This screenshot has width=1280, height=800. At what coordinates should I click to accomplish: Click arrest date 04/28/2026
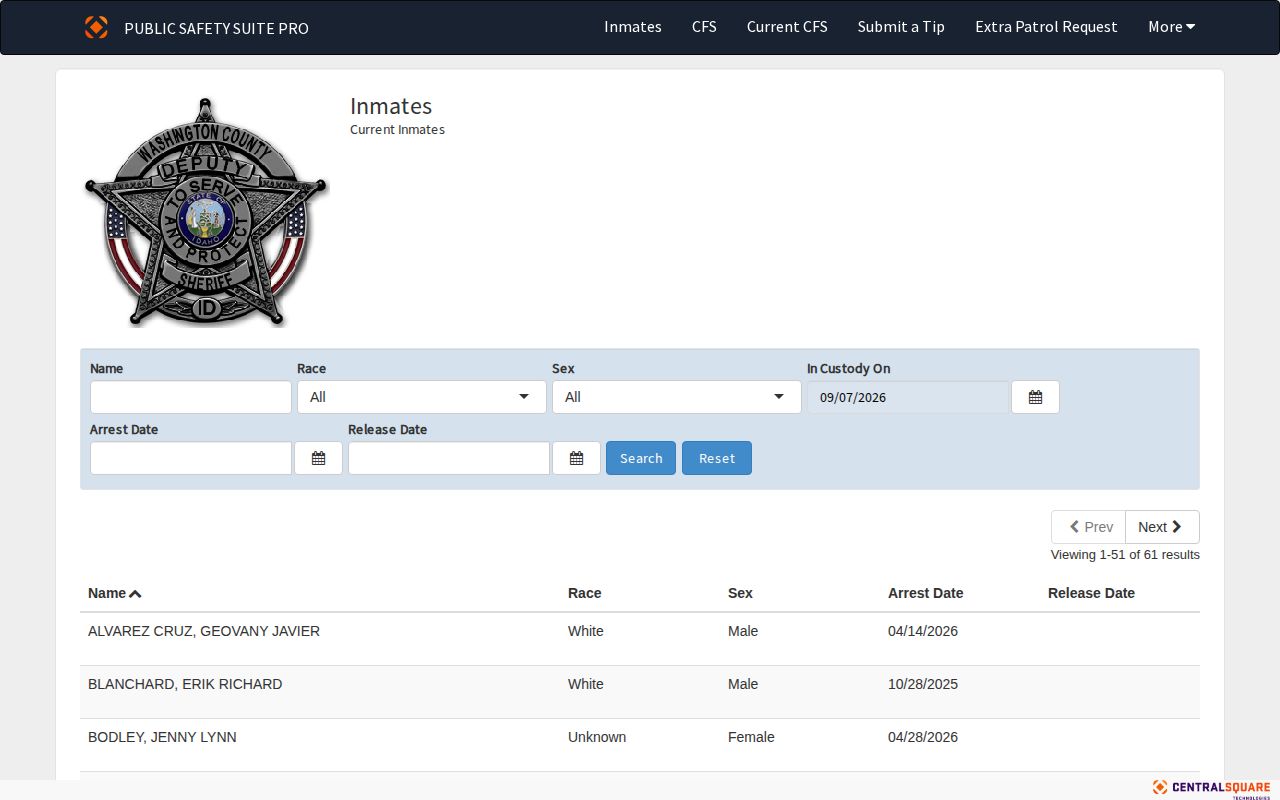pyautogui.click(x=923, y=737)
